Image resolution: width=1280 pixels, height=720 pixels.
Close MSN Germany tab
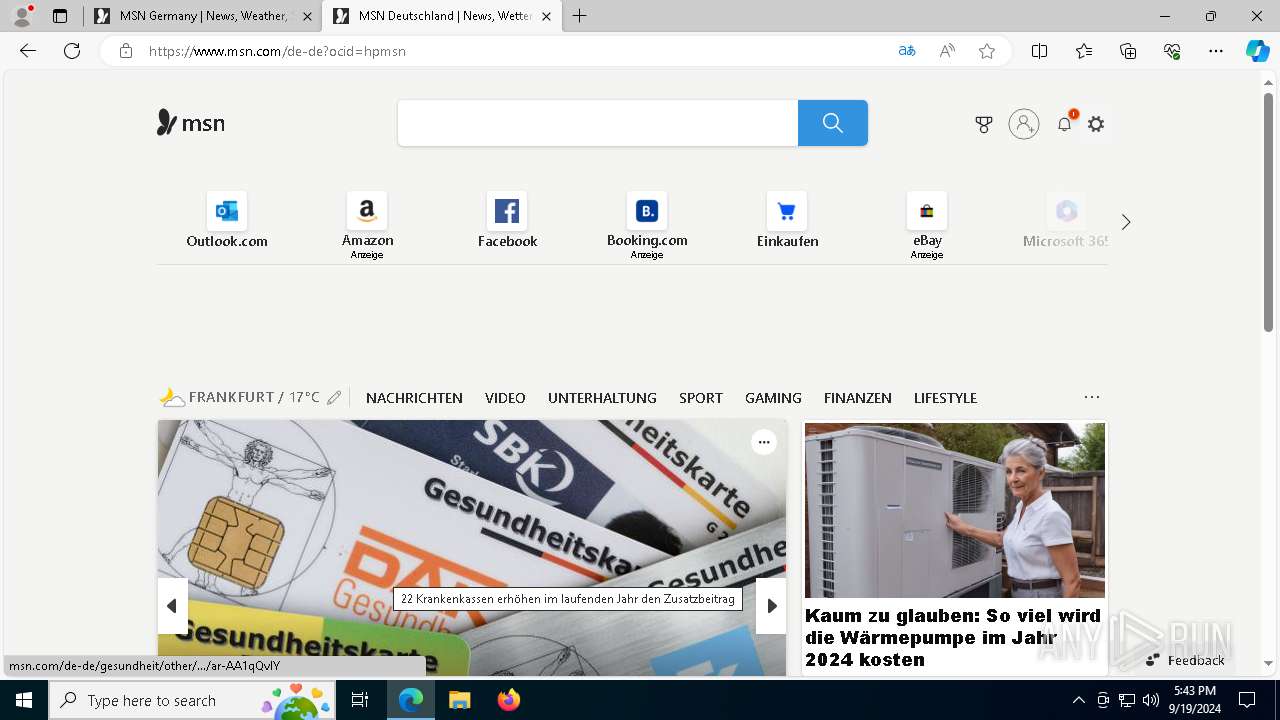307,16
